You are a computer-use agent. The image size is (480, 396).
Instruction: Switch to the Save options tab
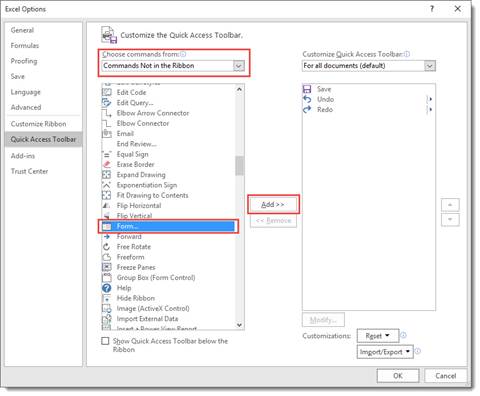[x=43, y=76]
